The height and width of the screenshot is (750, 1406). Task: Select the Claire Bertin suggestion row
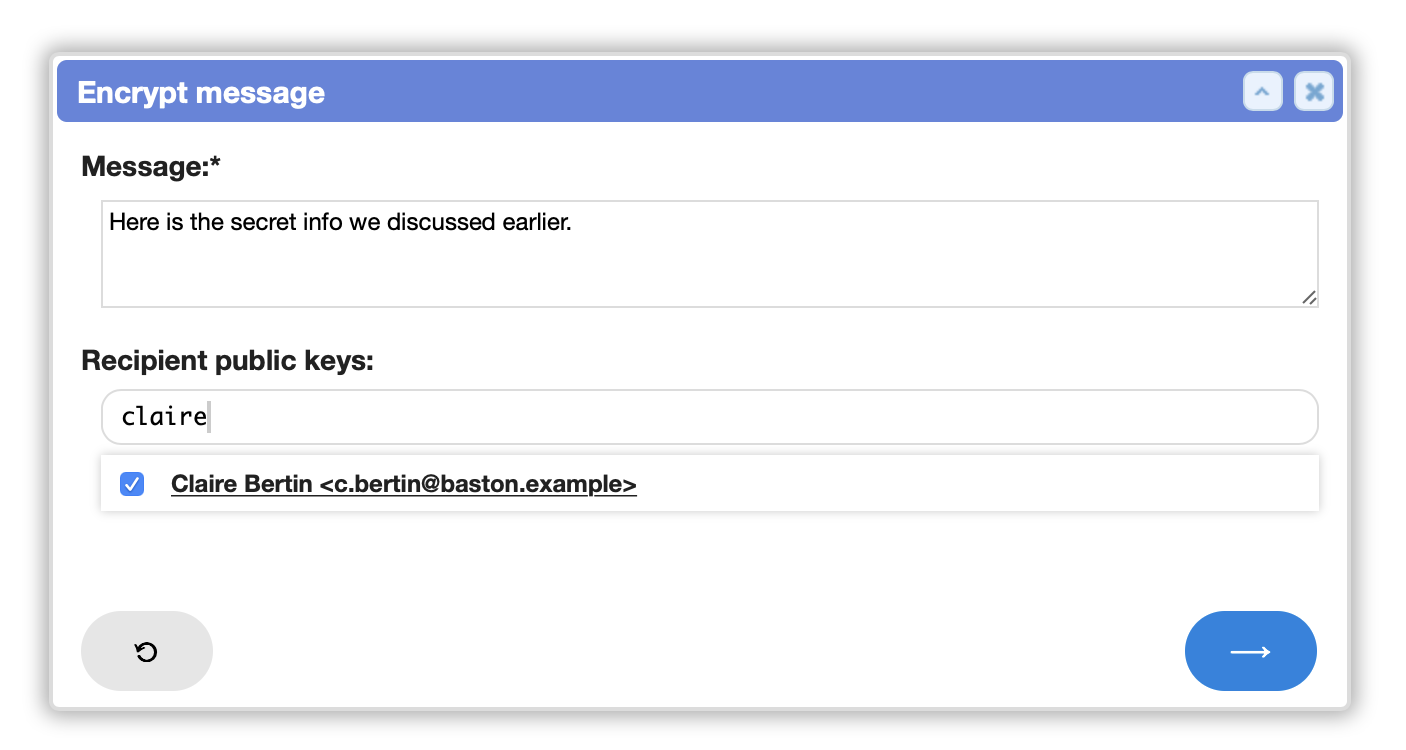click(710, 484)
